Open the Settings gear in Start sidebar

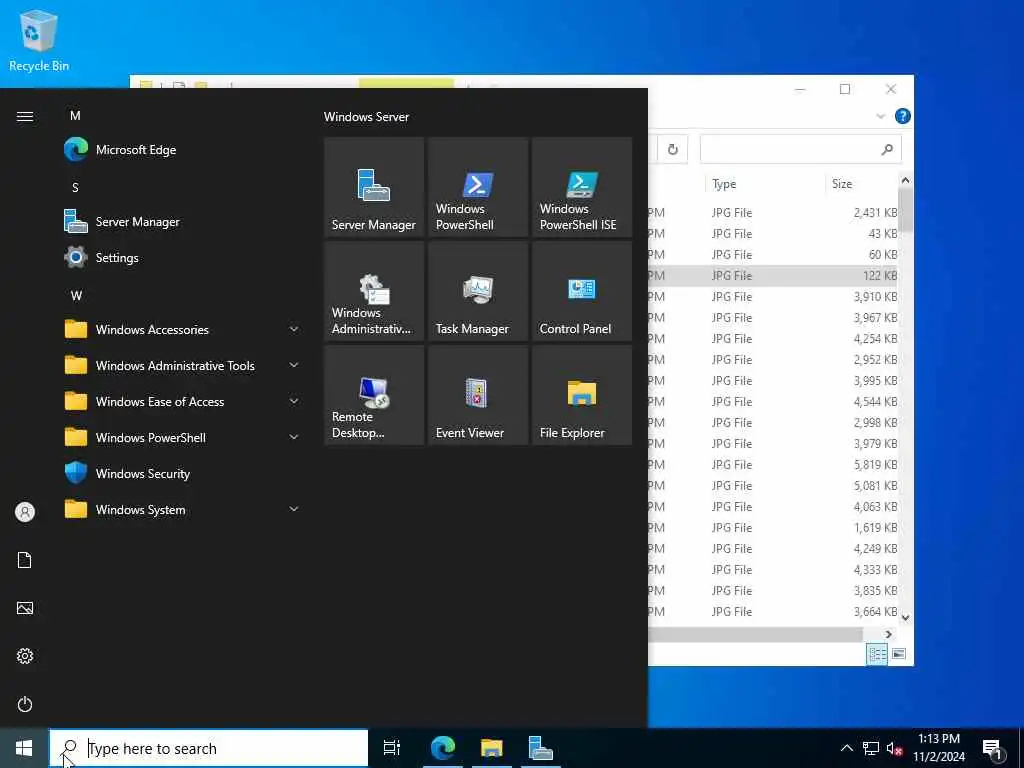(25, 656)
